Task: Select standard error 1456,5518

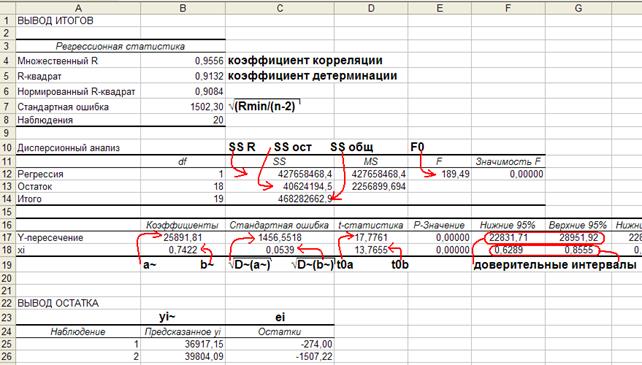Action: pos(280,238)
